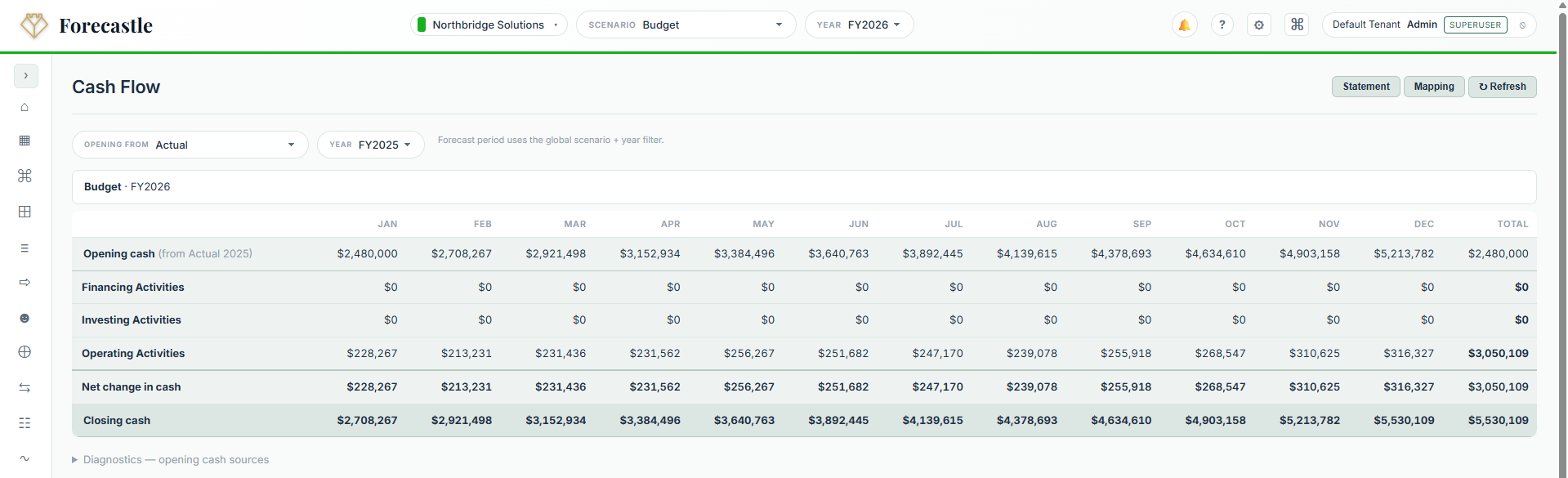This screenshot has width=1568, height=478.
Task: Click Operating Activities September value $255,918
Action: pos(1126,353)
